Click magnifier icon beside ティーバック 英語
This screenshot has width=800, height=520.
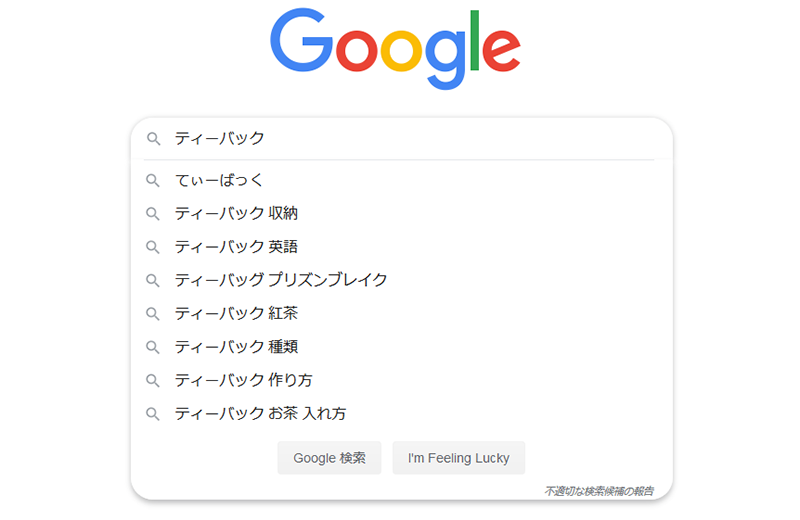[x=153, y=247]
